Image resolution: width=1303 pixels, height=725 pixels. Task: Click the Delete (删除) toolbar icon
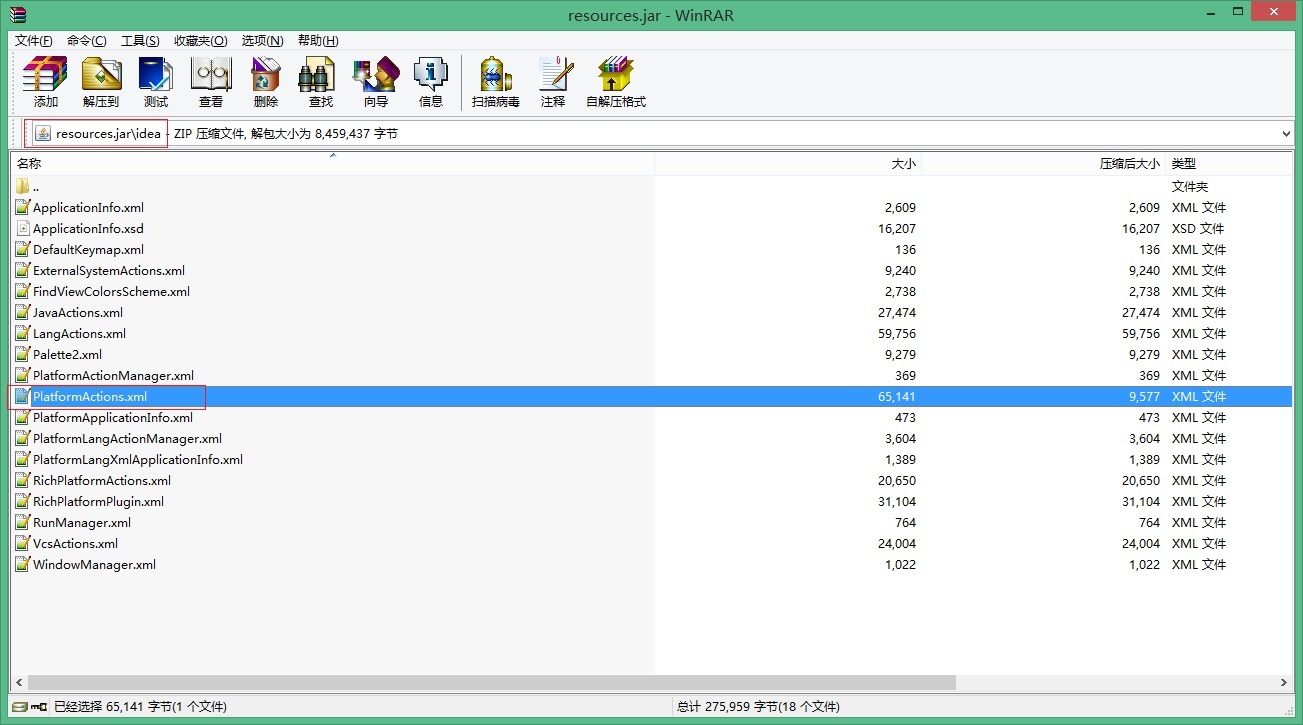(x=266, y=82)
